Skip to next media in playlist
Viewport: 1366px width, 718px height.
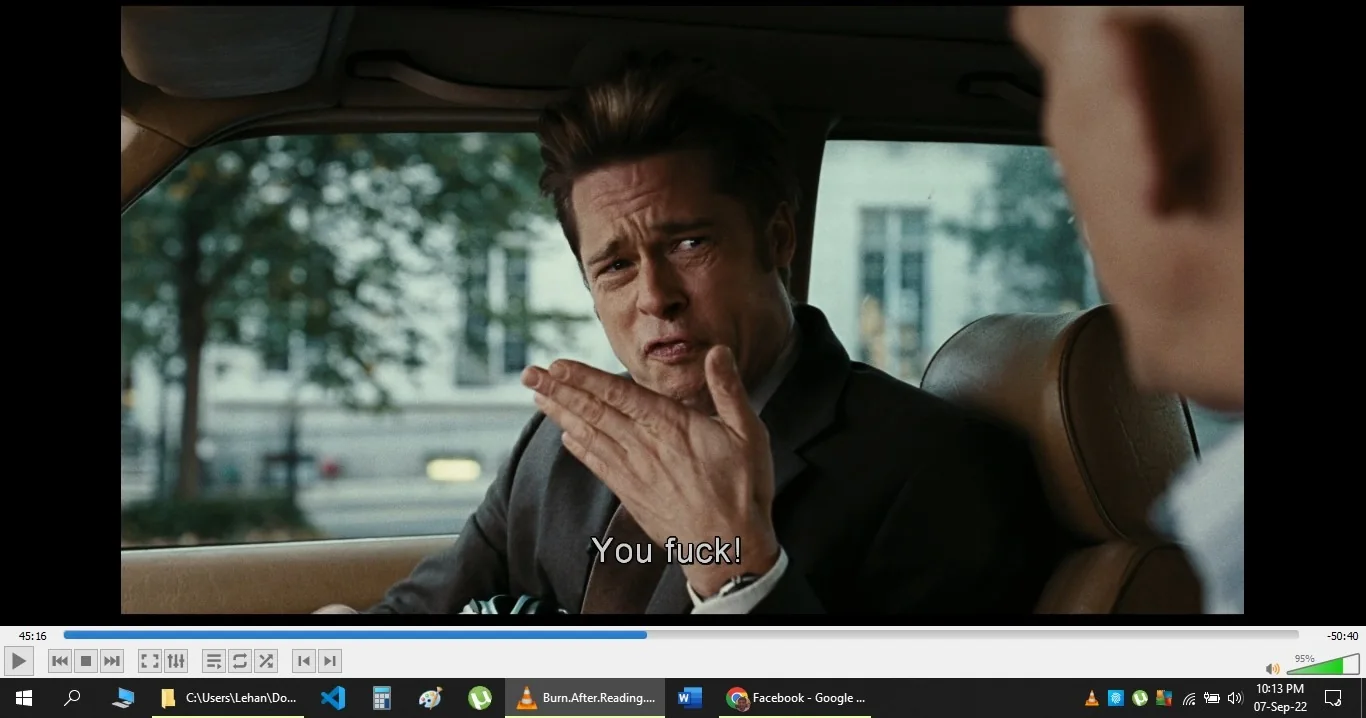click(112, 661)
